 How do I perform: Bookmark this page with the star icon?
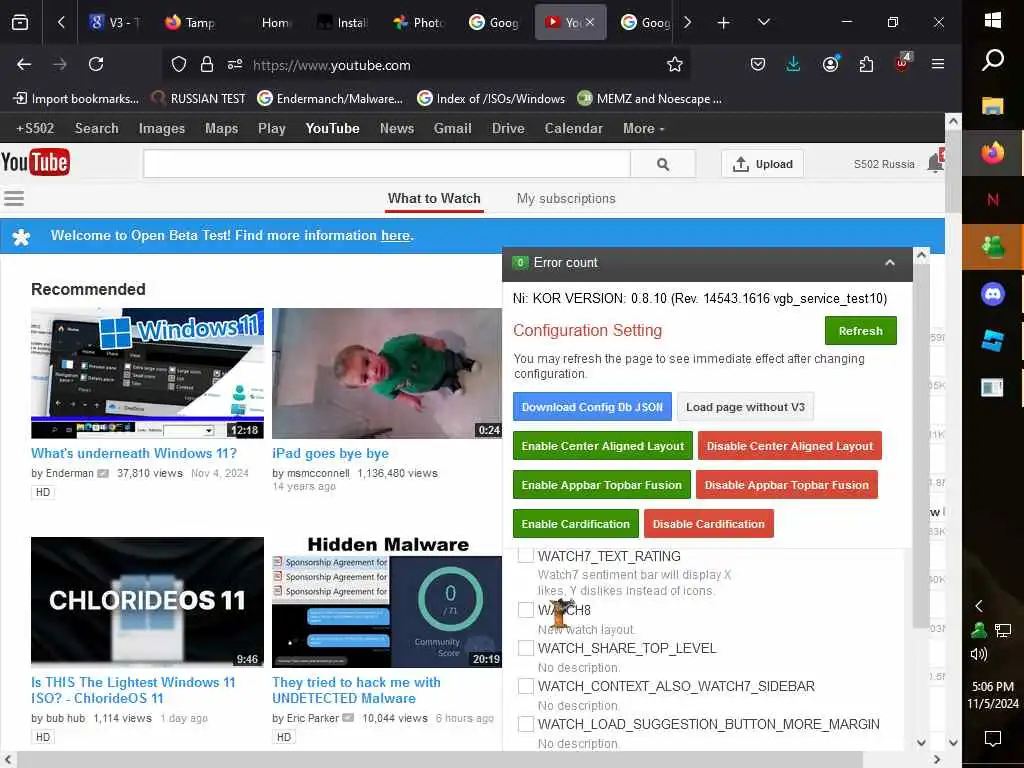coord(675,64)
